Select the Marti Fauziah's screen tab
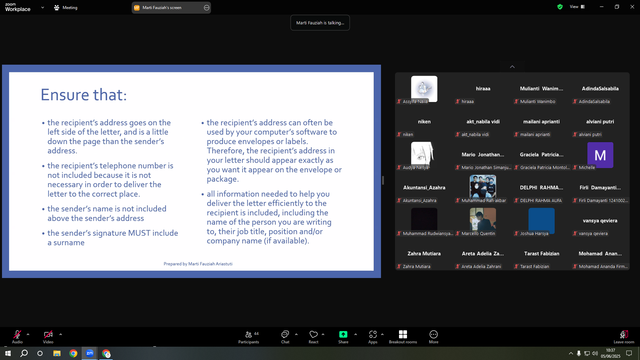The height and width of the screenshot is (360, 640). [x=171, y=7]
